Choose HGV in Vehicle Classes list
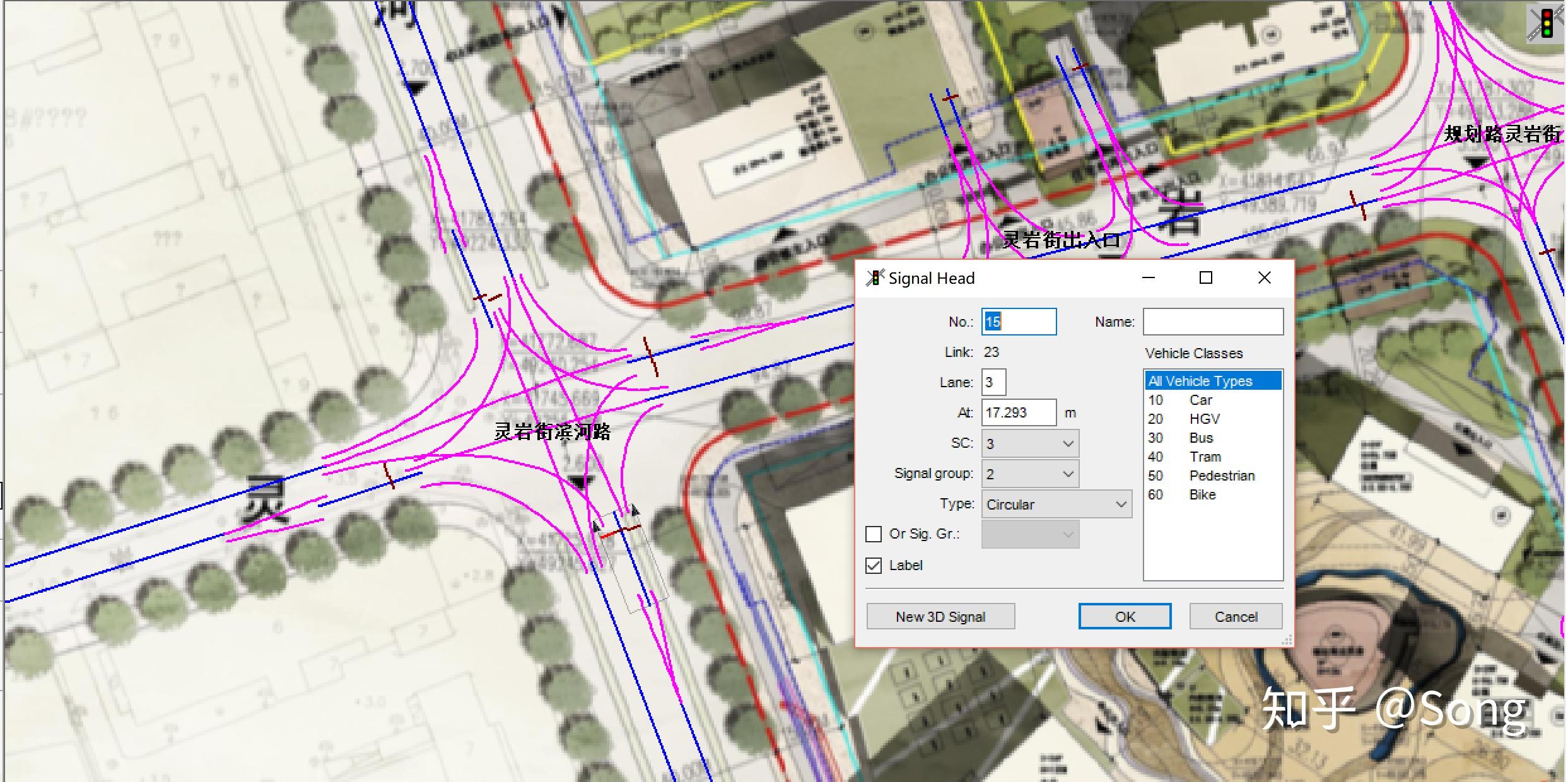 pos(1204,419)
